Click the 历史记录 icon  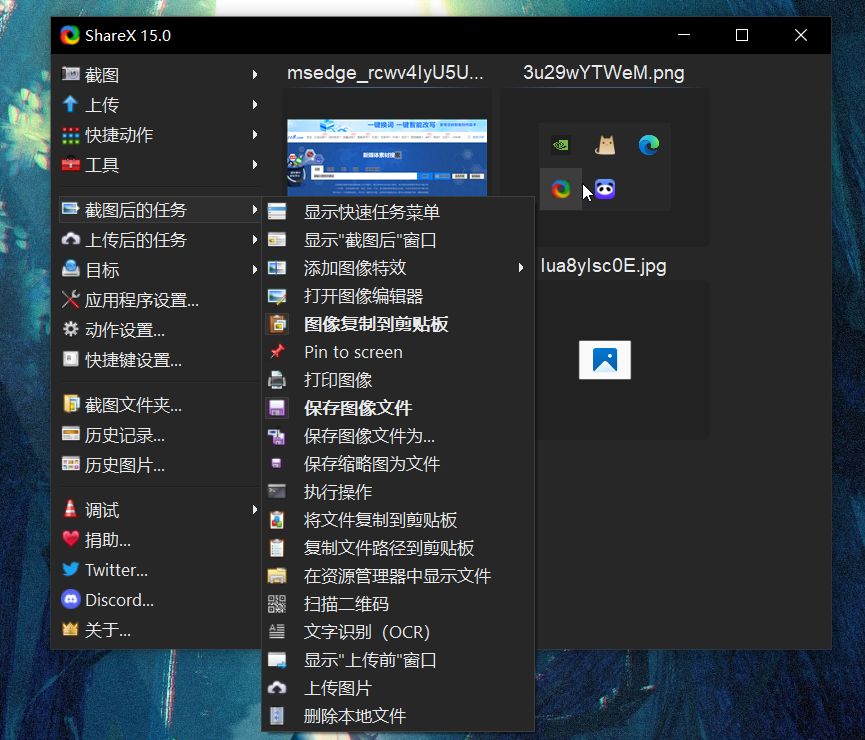[x=71, y=434]
